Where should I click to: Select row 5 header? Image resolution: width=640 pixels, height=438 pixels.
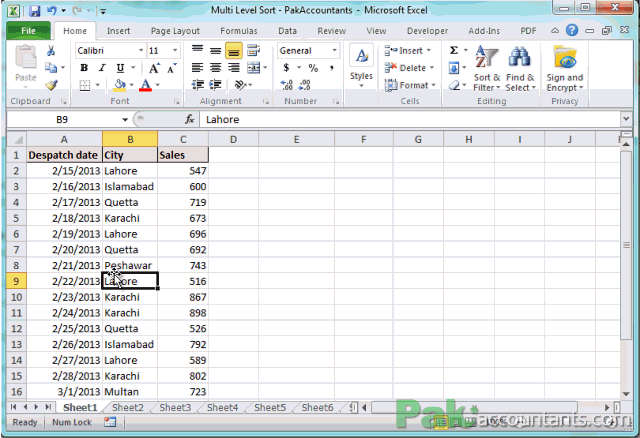tap(16, 218)
